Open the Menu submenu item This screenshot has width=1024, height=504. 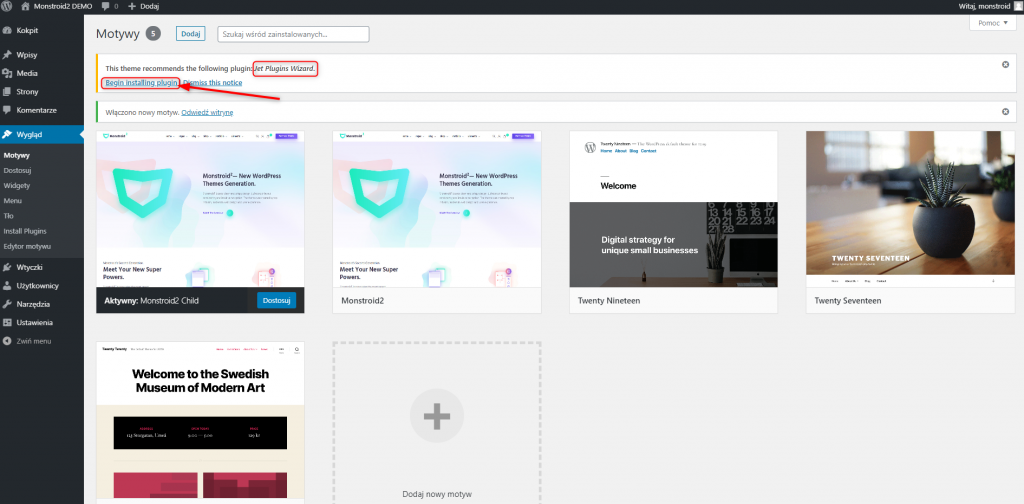[12, 200]
